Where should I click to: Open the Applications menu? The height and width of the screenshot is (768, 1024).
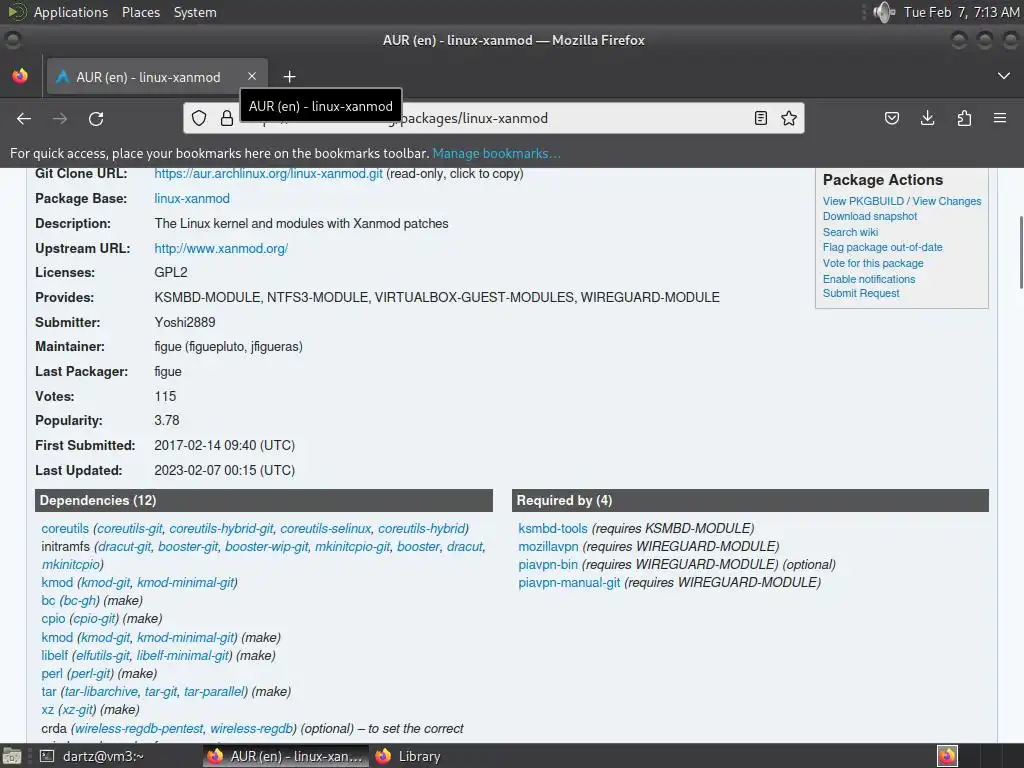click(x=71, y=12)
